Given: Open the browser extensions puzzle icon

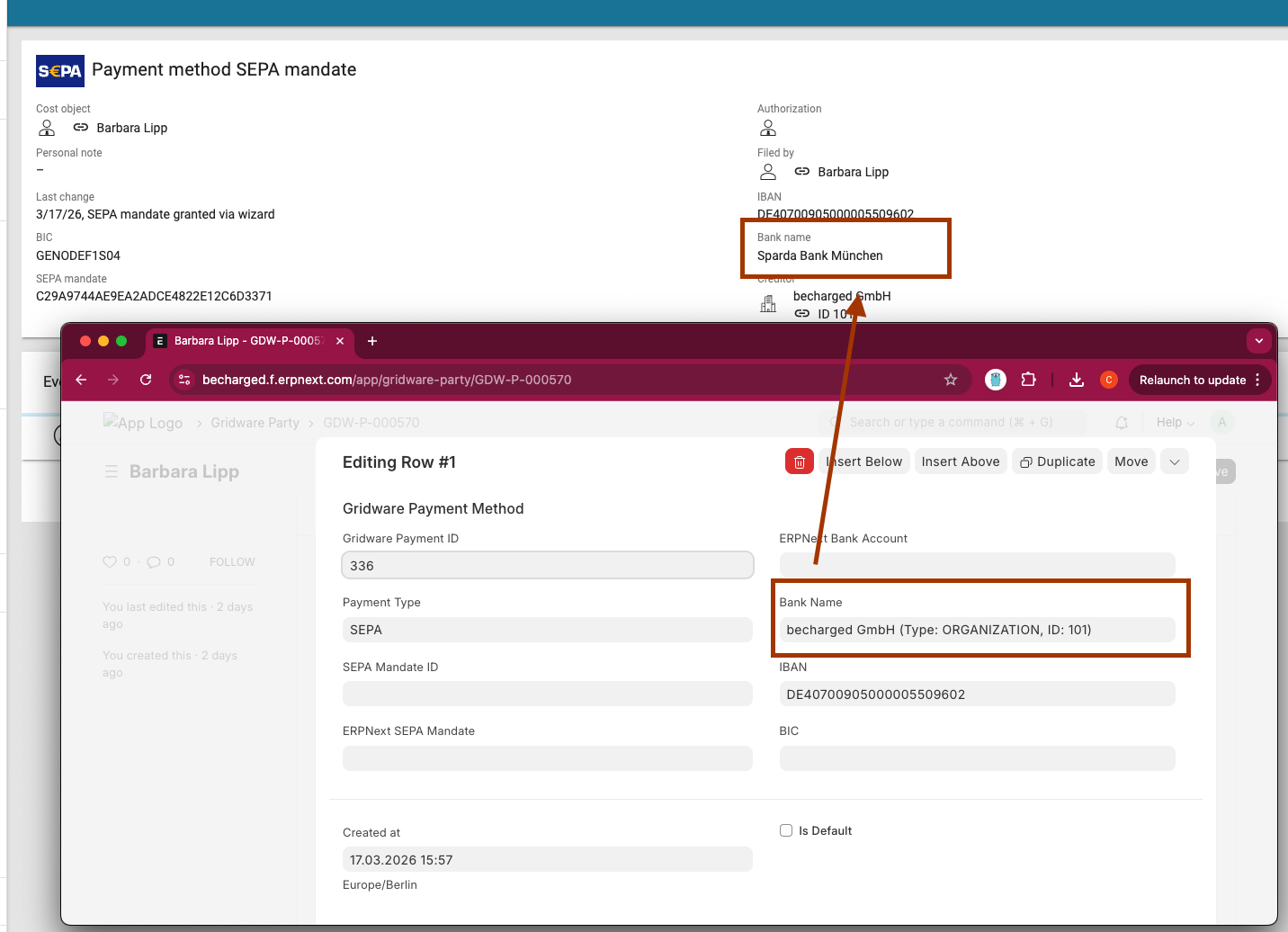Looking at the screenshot, I should pos(1029,380).
